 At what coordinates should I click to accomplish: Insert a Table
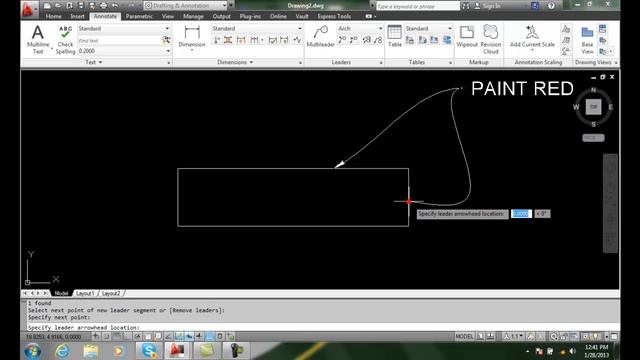(x=395, y=36)
